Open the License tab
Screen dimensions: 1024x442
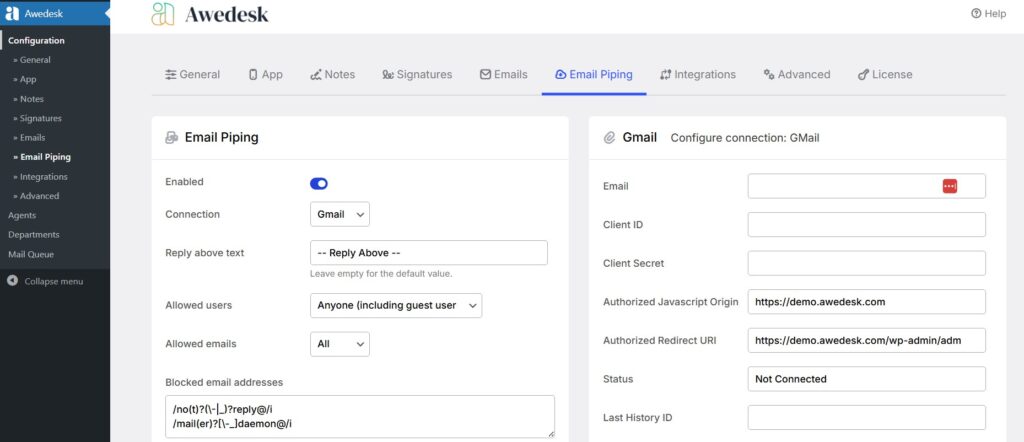(x=885, y=74)
